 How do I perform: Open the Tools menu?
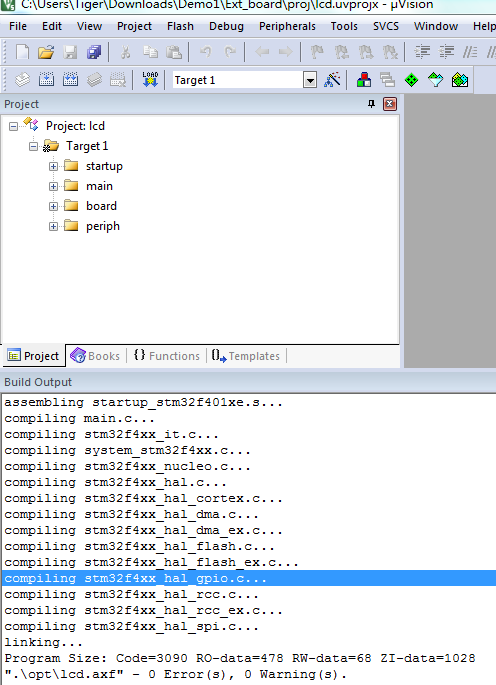point(344,26)
